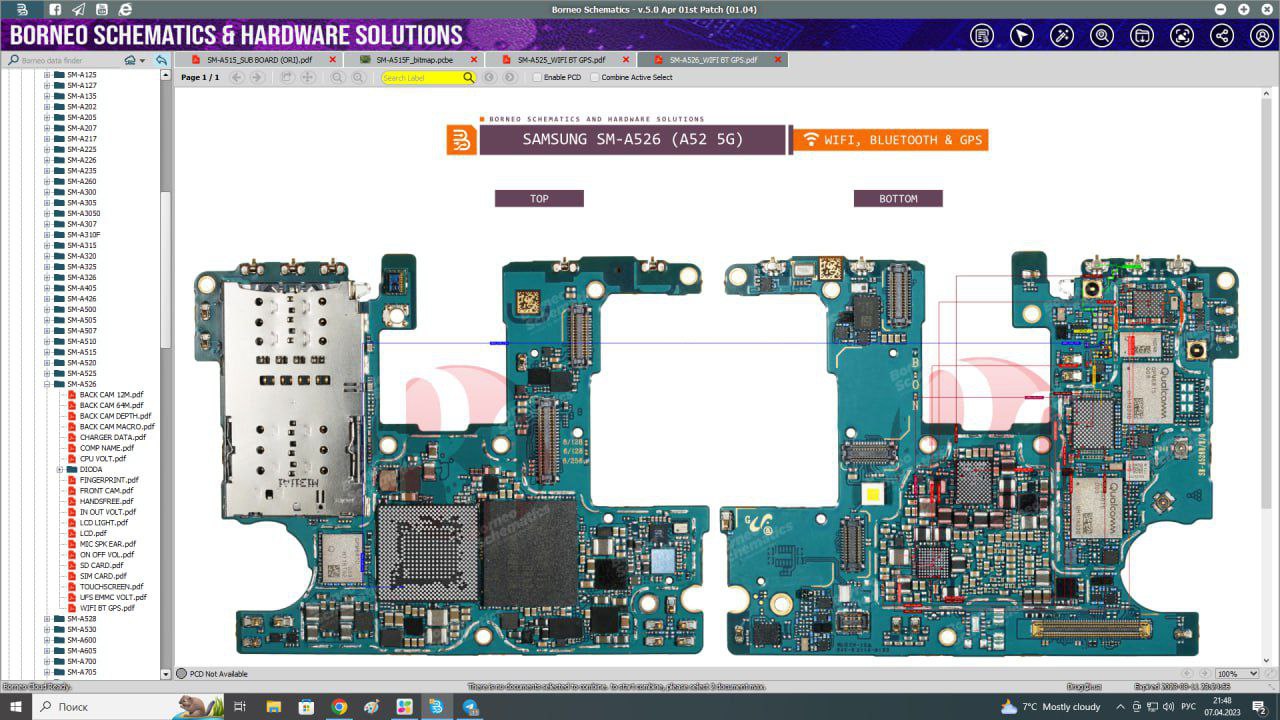The image size is (1280, 720).
Task: Close the SM-A526_WIFI BT GPS.pdf tab
Action: click(777, 60)
